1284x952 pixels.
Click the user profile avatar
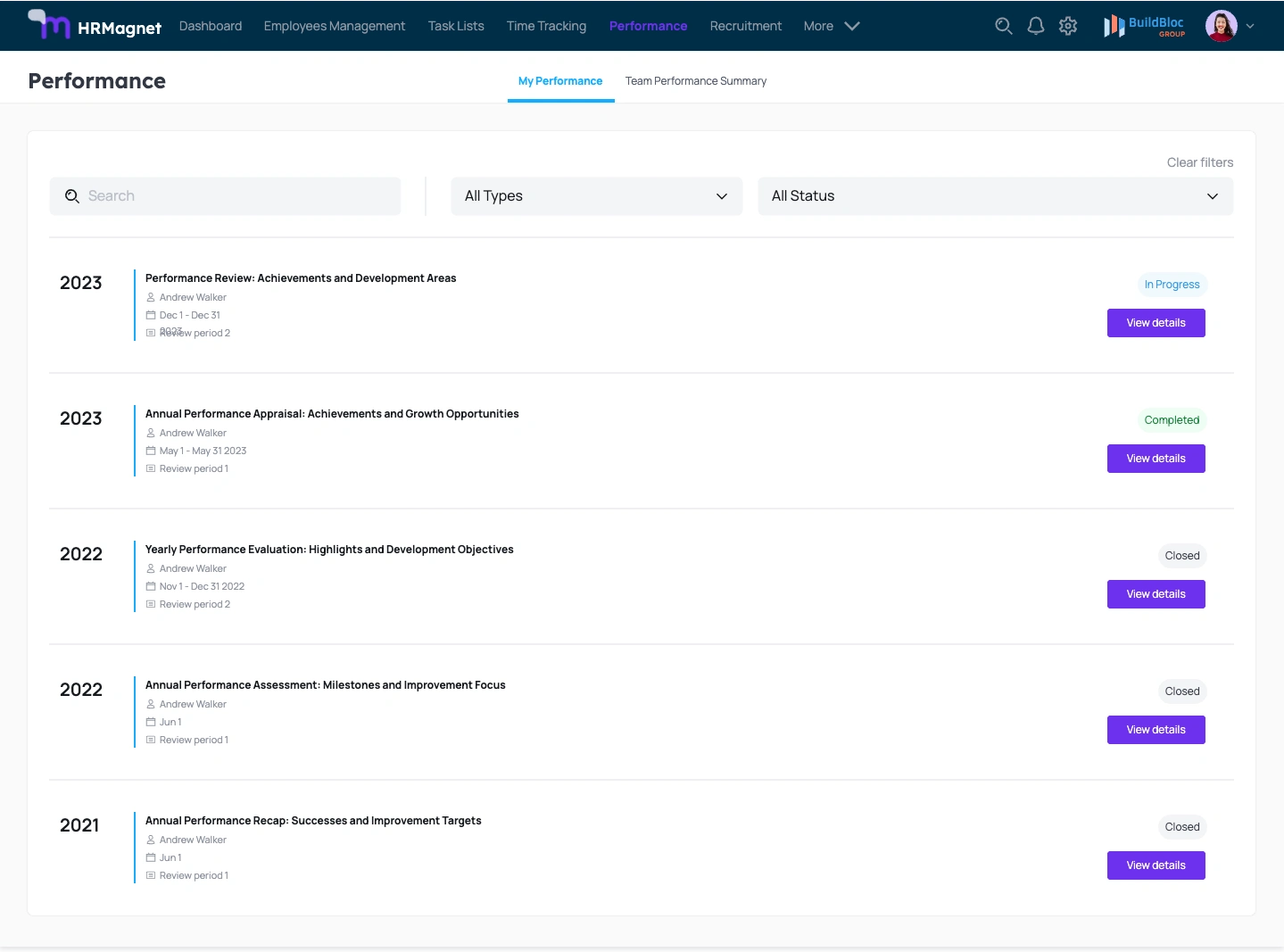[1221, 26]
